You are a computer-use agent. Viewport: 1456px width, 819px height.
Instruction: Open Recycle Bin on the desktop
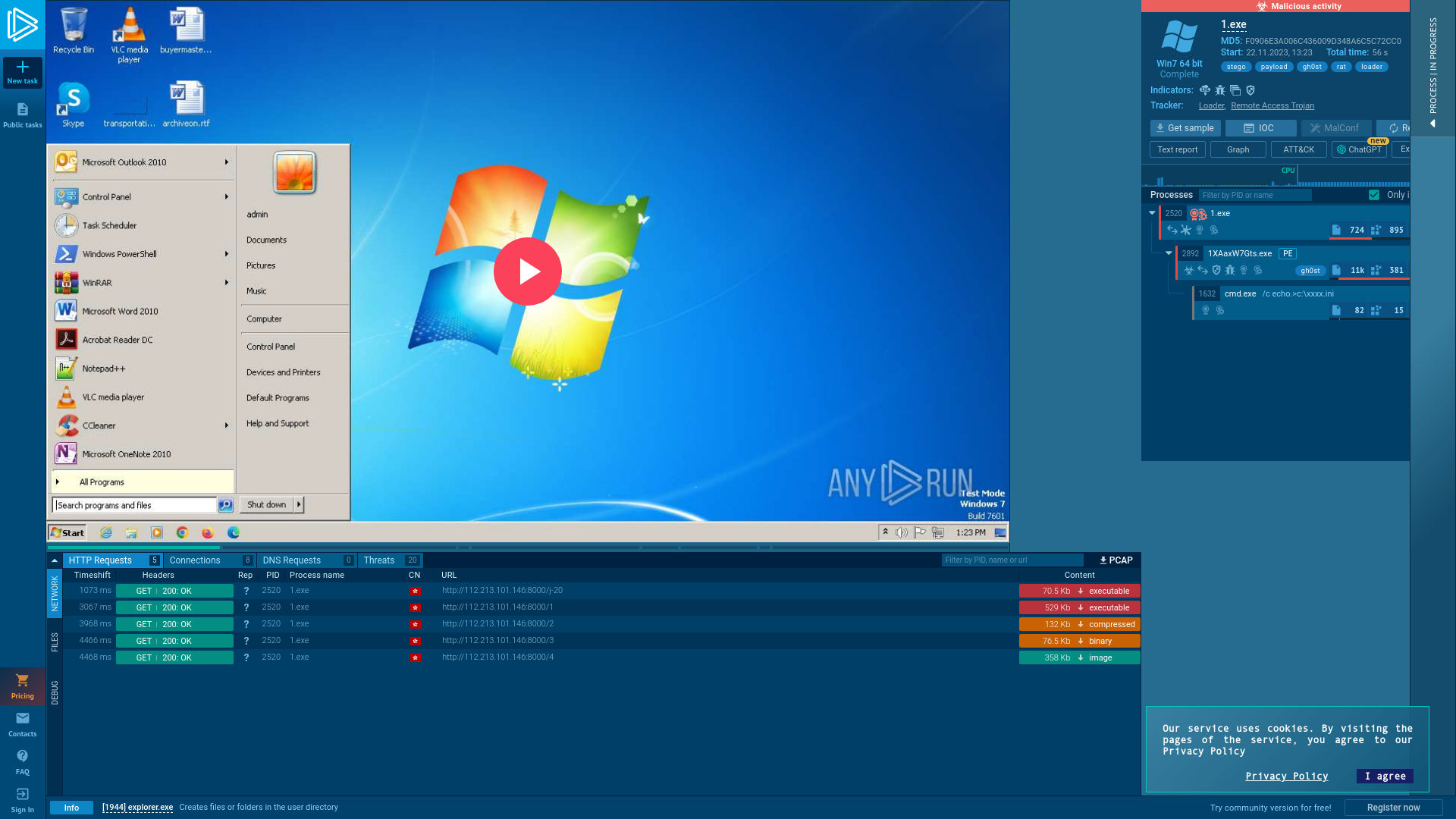pos(74,31)
